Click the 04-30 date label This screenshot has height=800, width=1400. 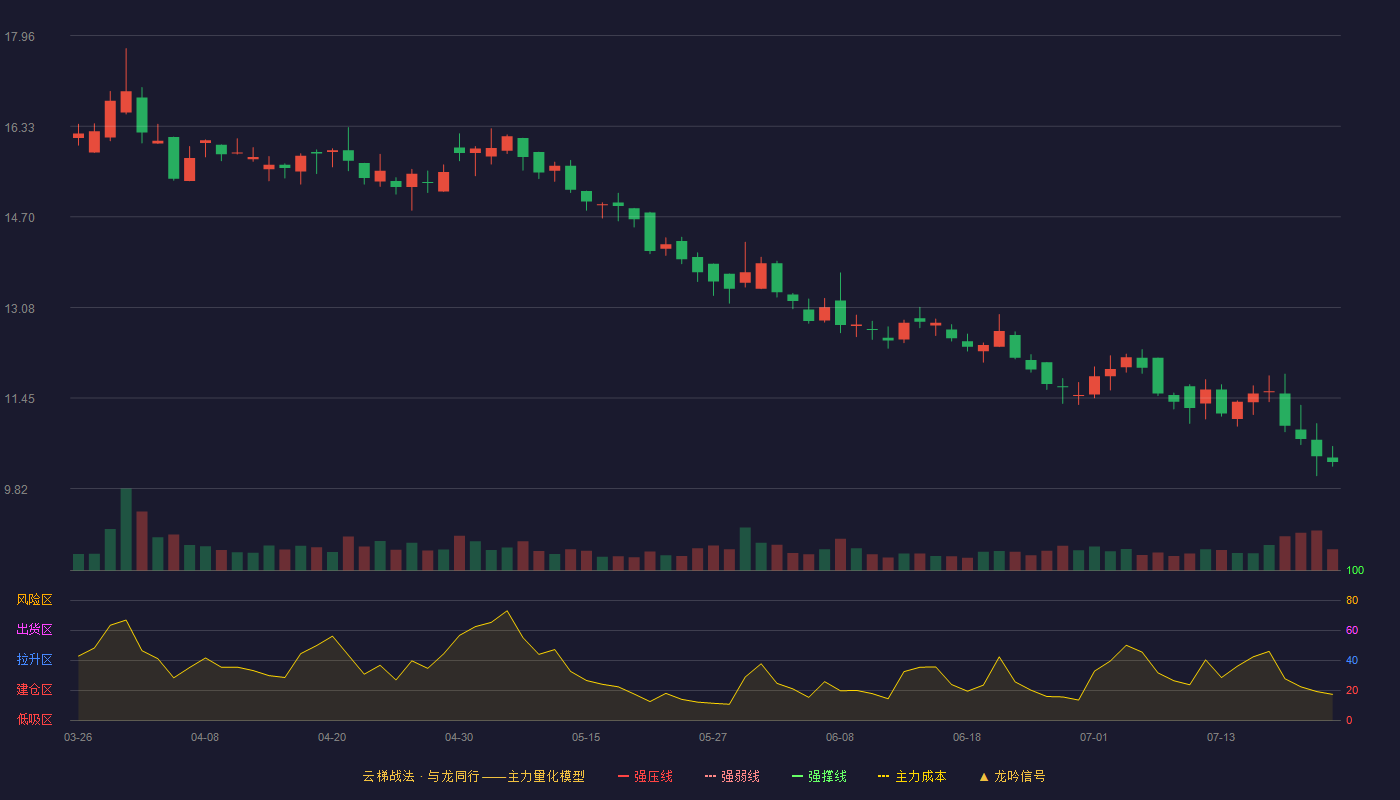pos(459,737)
